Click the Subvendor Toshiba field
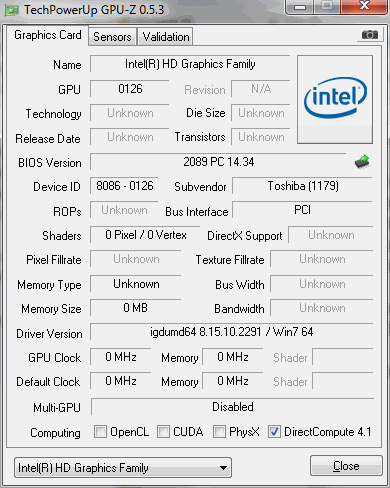 (303, 186)
